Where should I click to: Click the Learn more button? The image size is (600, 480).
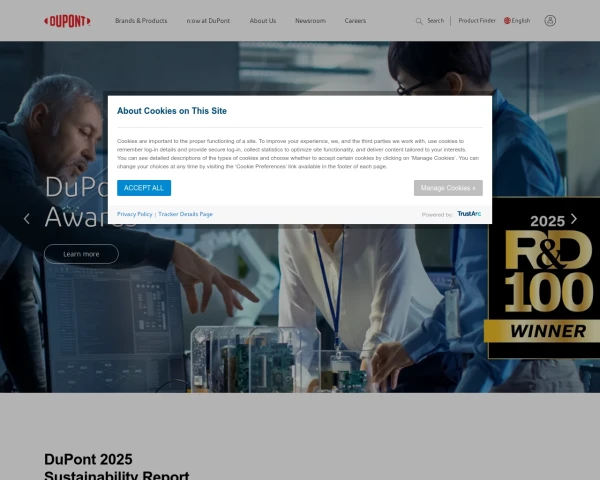pyautogui.click(x=81, y=254)
